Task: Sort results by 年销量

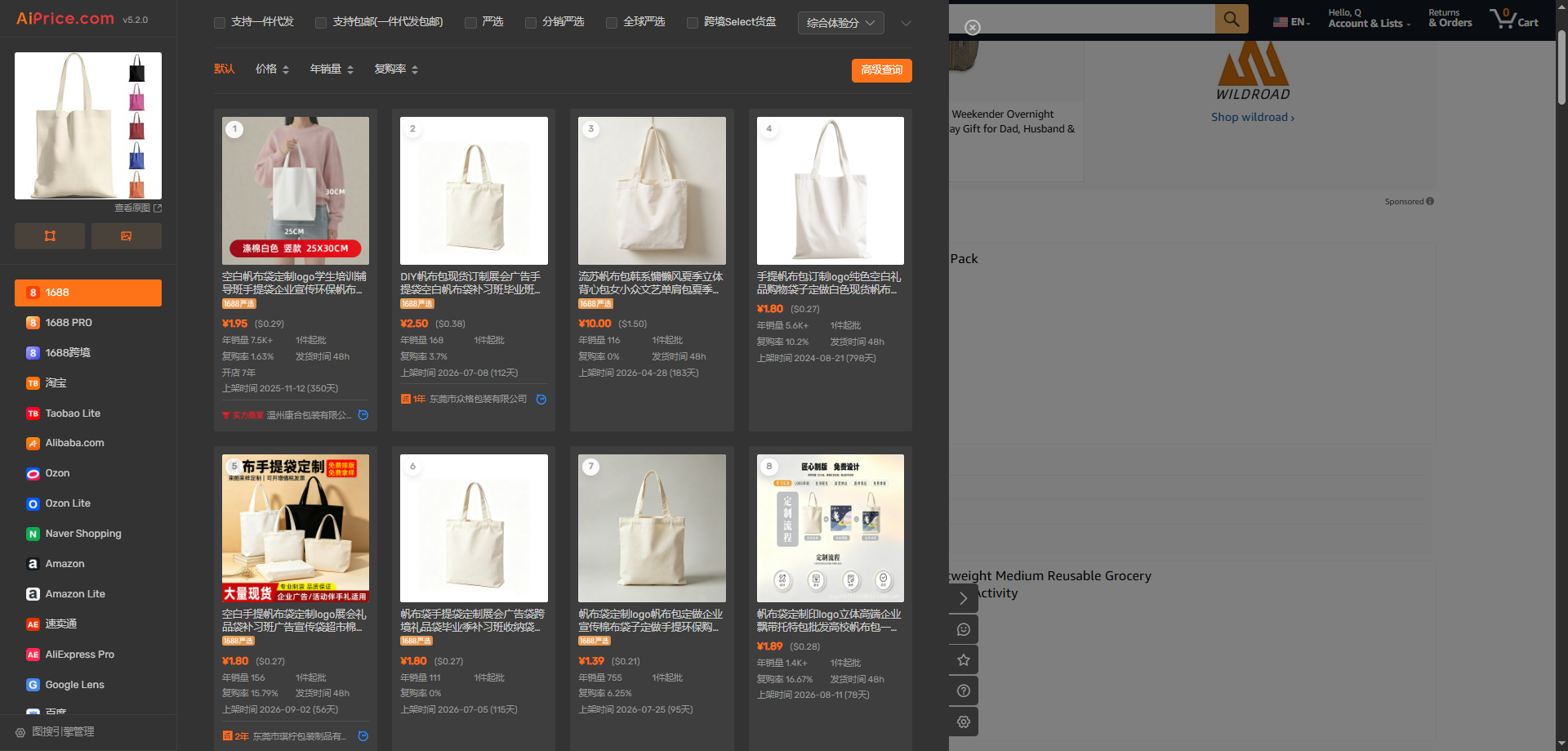Action: coord(332,69)
